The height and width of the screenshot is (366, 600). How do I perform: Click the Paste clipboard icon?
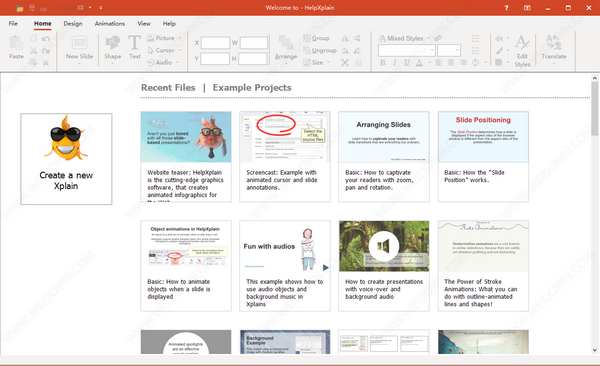16,43
